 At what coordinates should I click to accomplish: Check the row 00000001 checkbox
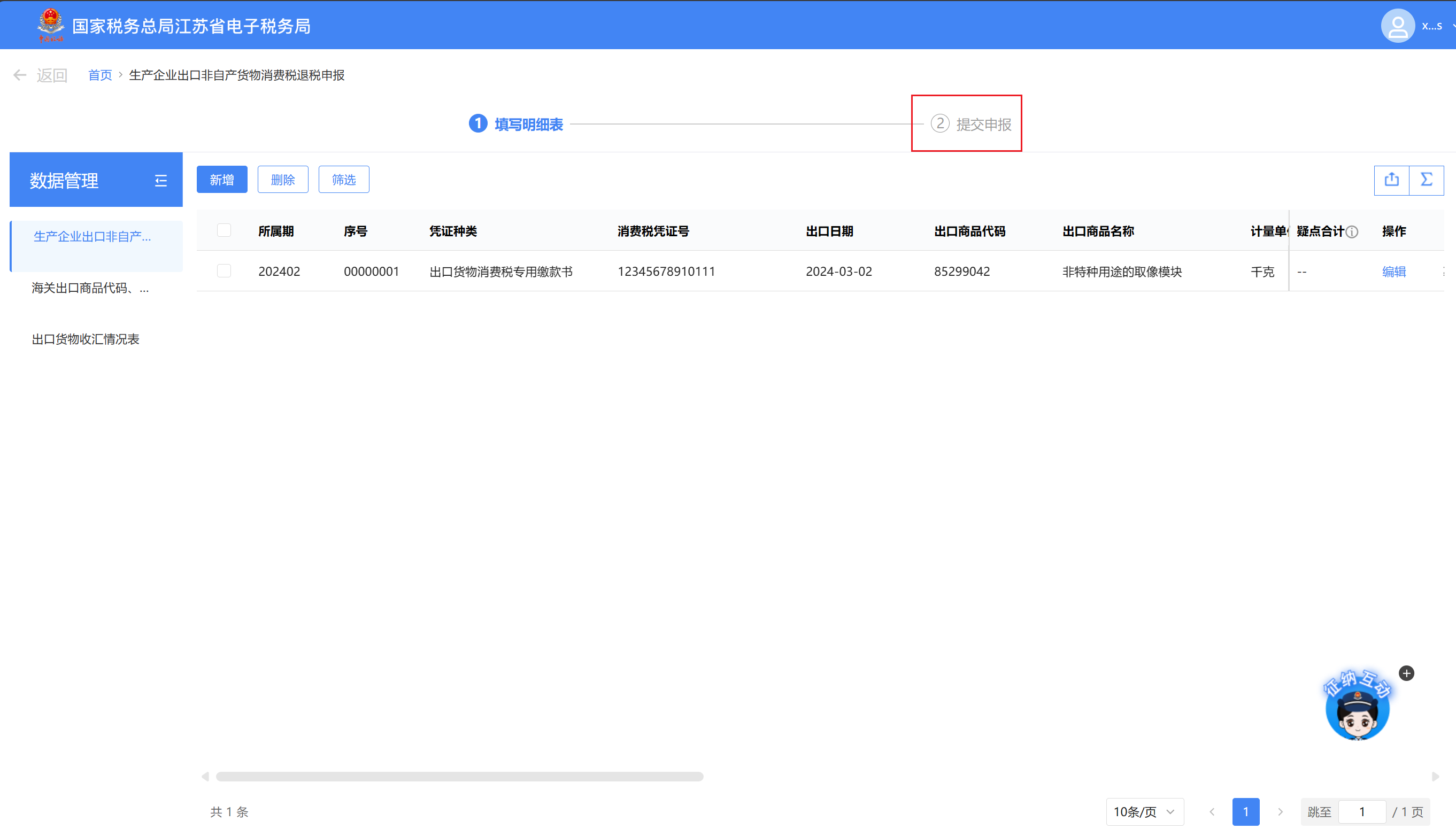tap(224, 271)
